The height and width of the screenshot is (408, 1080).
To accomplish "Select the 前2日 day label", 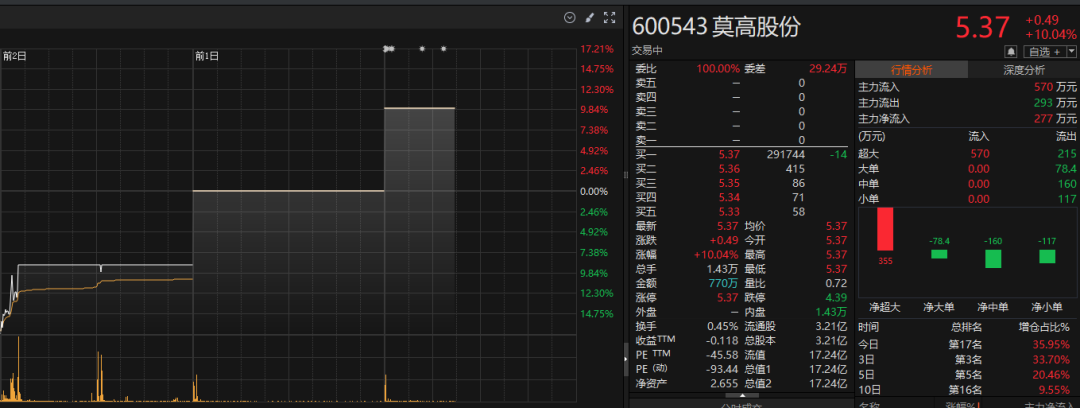I will [x=14, y=56].
